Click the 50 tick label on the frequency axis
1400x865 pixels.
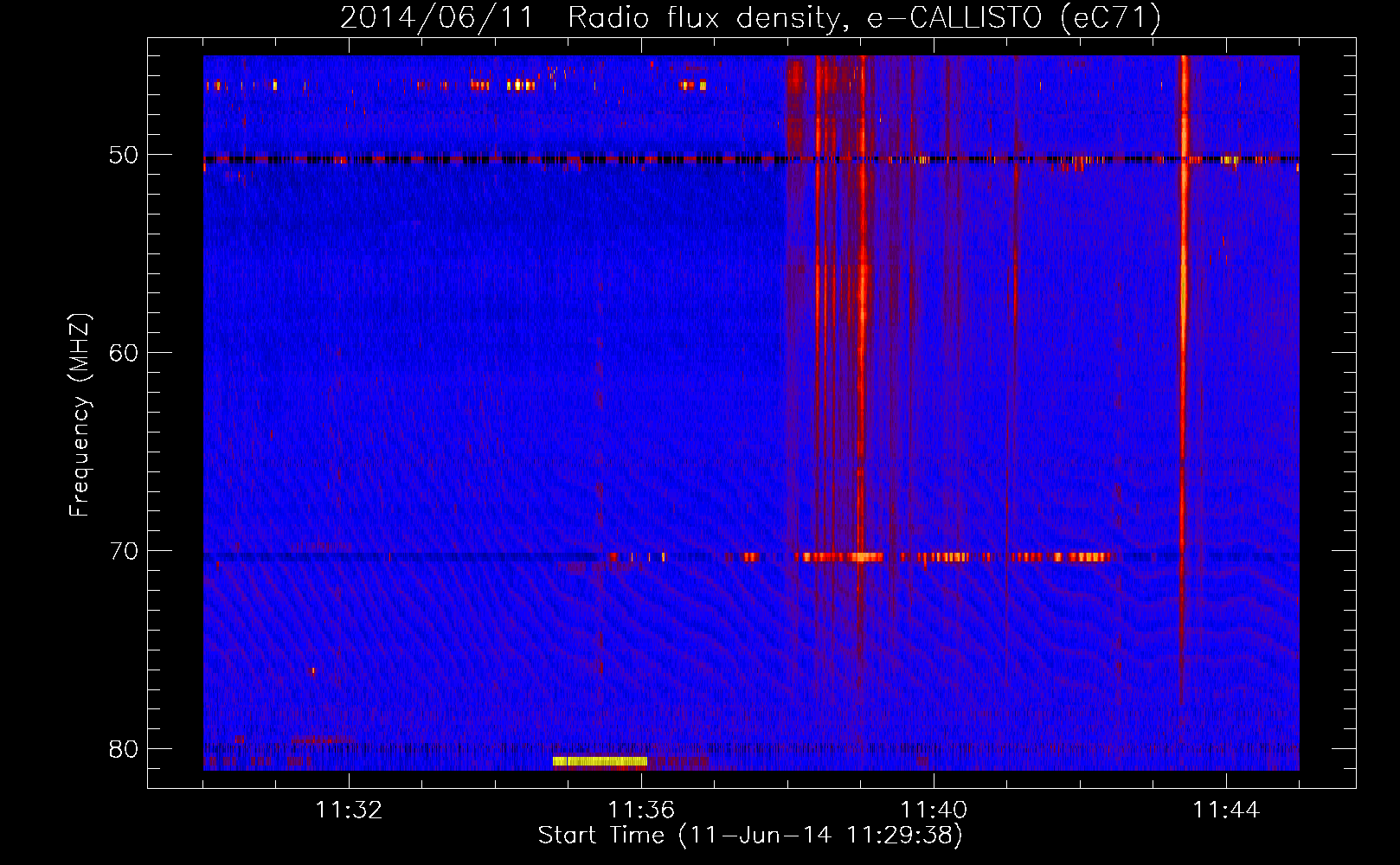123,155
